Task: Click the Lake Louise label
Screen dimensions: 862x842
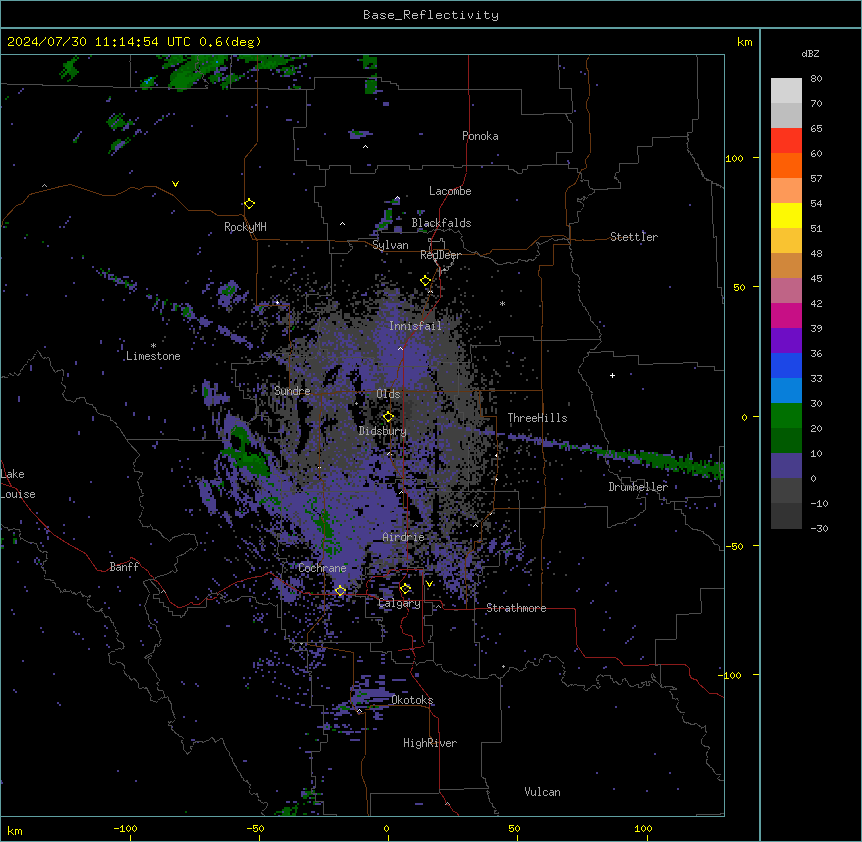Action: click(18, 484)
